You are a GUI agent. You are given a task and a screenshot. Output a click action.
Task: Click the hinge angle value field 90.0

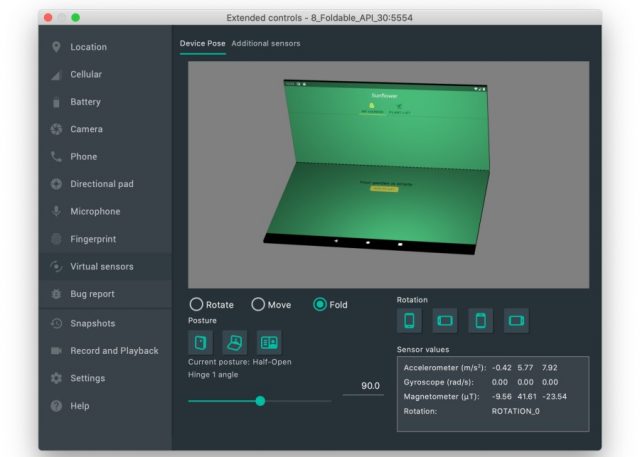click(363, 386)
